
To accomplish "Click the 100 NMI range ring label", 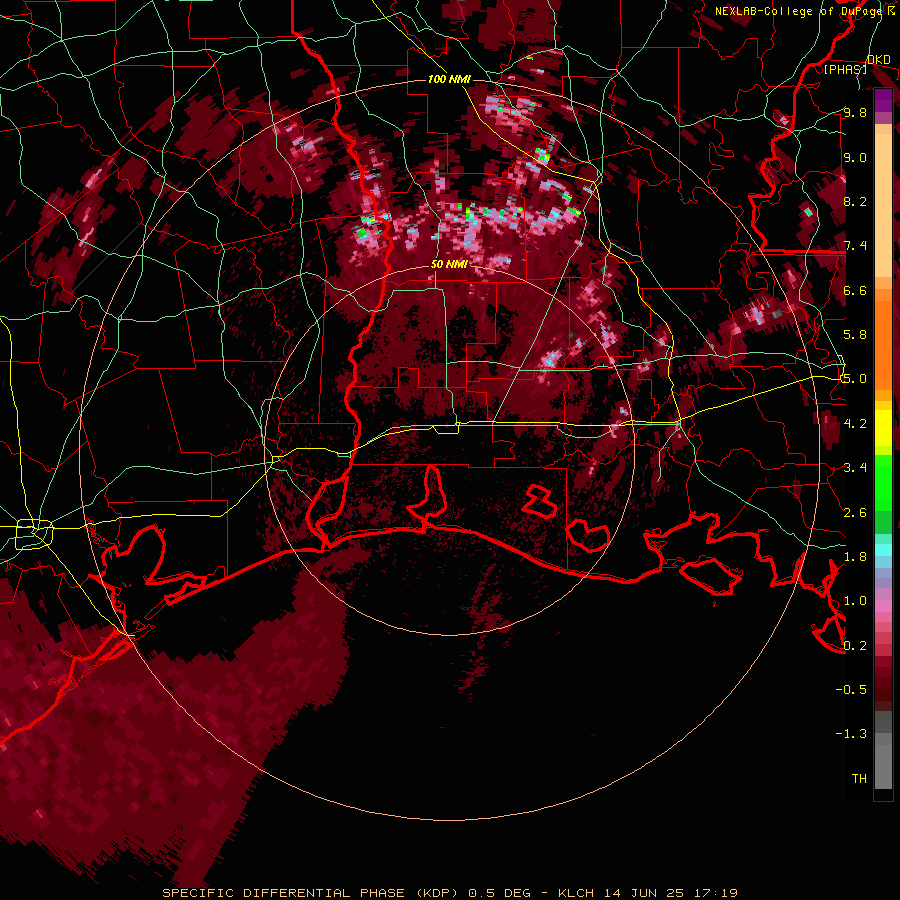I will coord(449,79).
